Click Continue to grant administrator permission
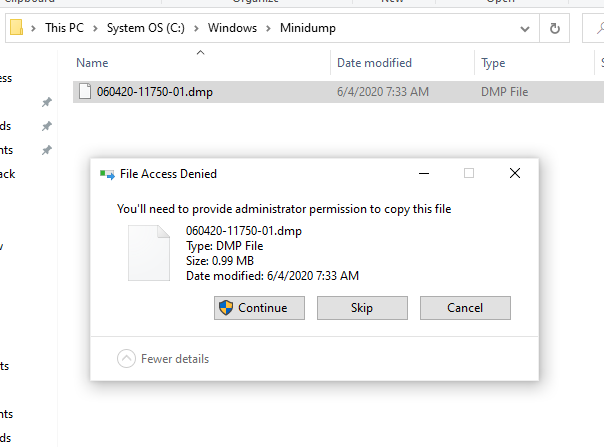Screen dimensions: 604x447 pos(259,308)
